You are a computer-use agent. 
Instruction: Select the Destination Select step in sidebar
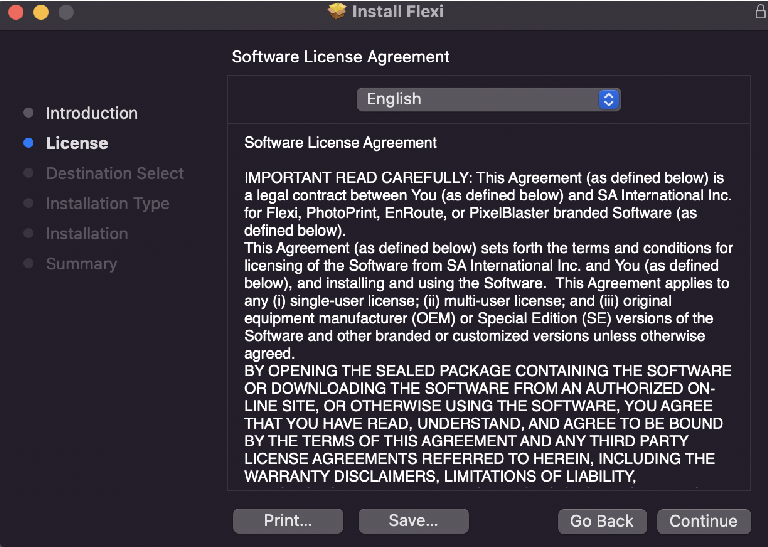click(114, 173)
